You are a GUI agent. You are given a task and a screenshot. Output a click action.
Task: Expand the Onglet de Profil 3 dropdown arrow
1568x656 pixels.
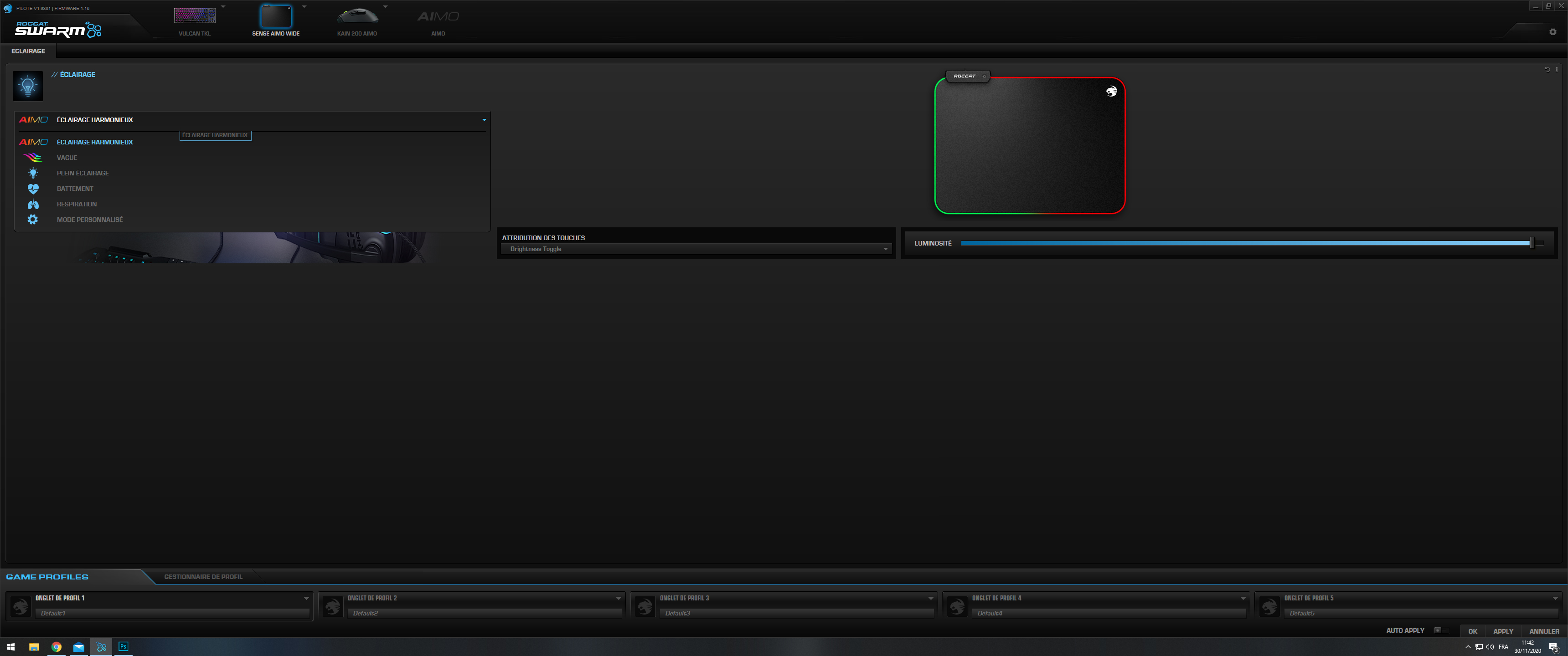pos(930,598)
